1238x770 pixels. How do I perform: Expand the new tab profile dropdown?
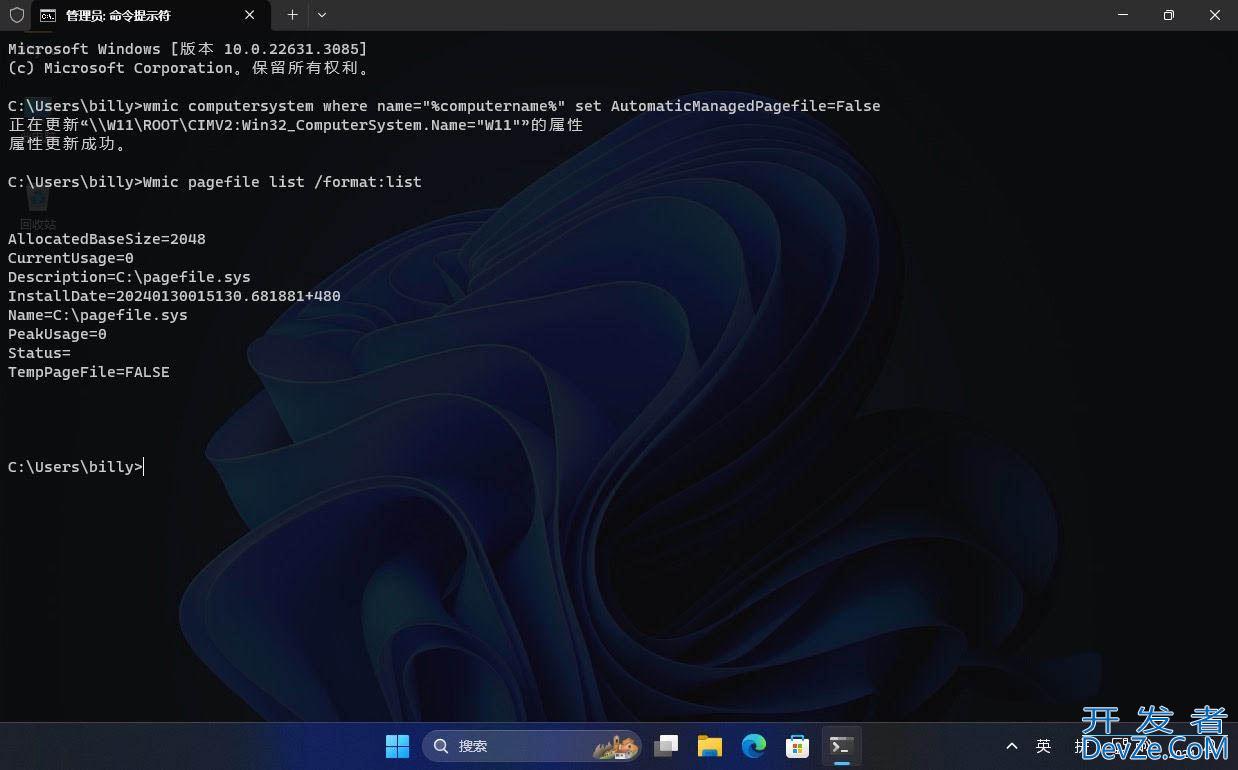pos(322,15)
